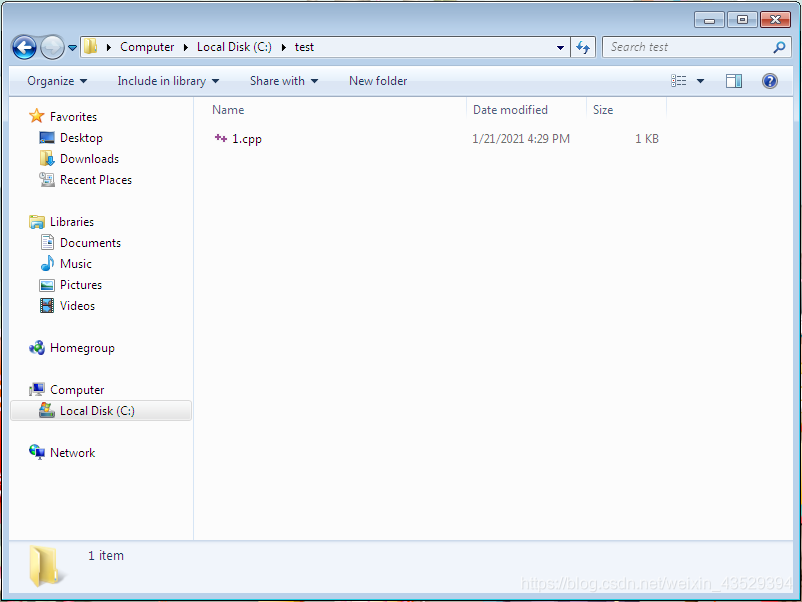
Task: Expand the arrow after Computer breadcrumb
Action: [186, 47]
